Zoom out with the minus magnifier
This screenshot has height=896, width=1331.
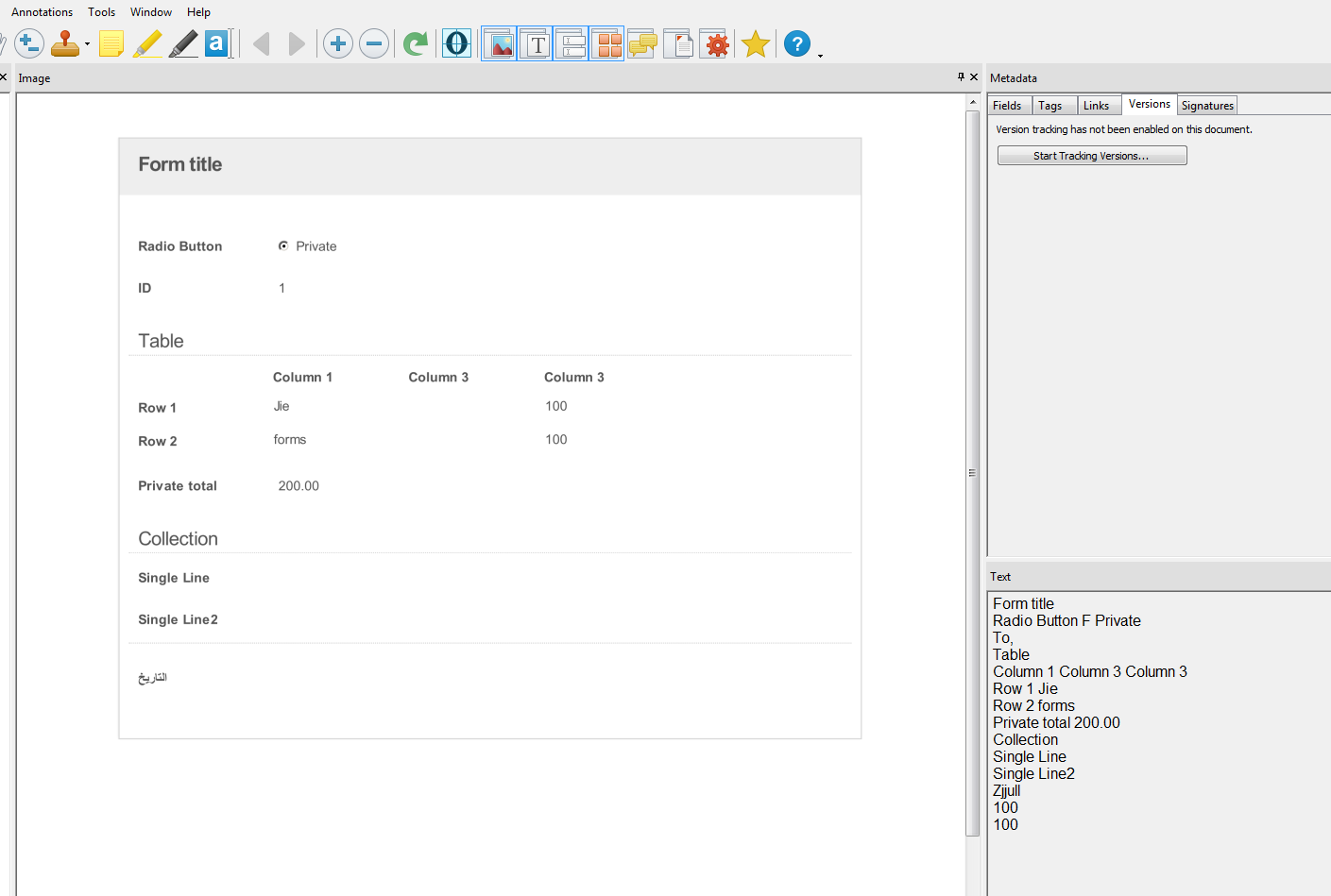click(x=374, y=43)
